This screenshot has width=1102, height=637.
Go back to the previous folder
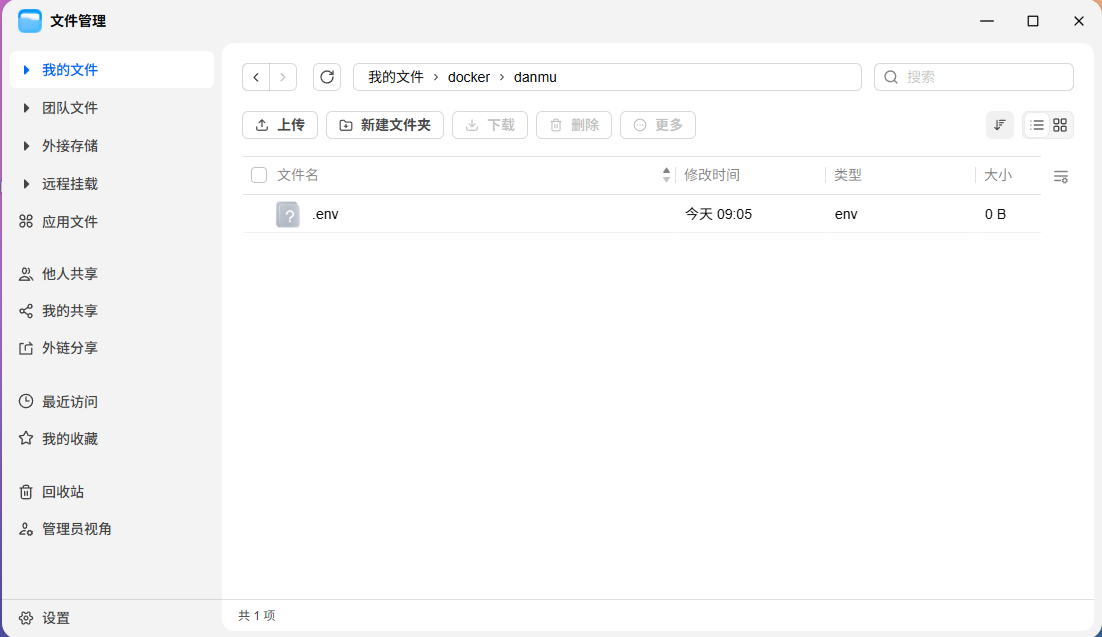(256, 77)
